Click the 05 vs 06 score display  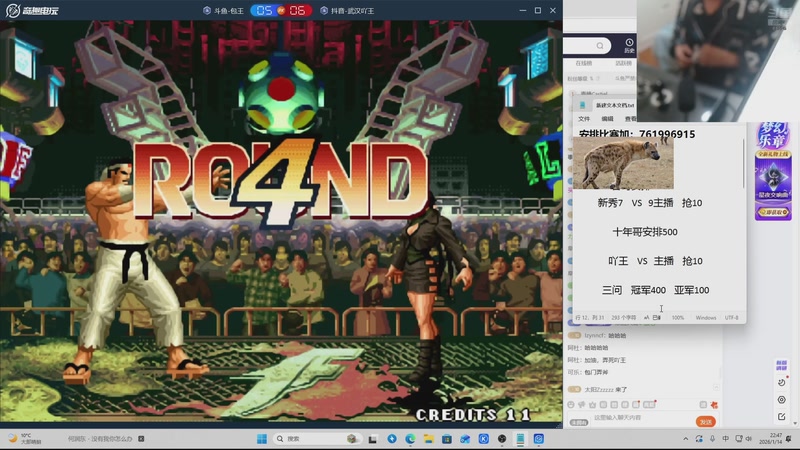pos(281,10)
